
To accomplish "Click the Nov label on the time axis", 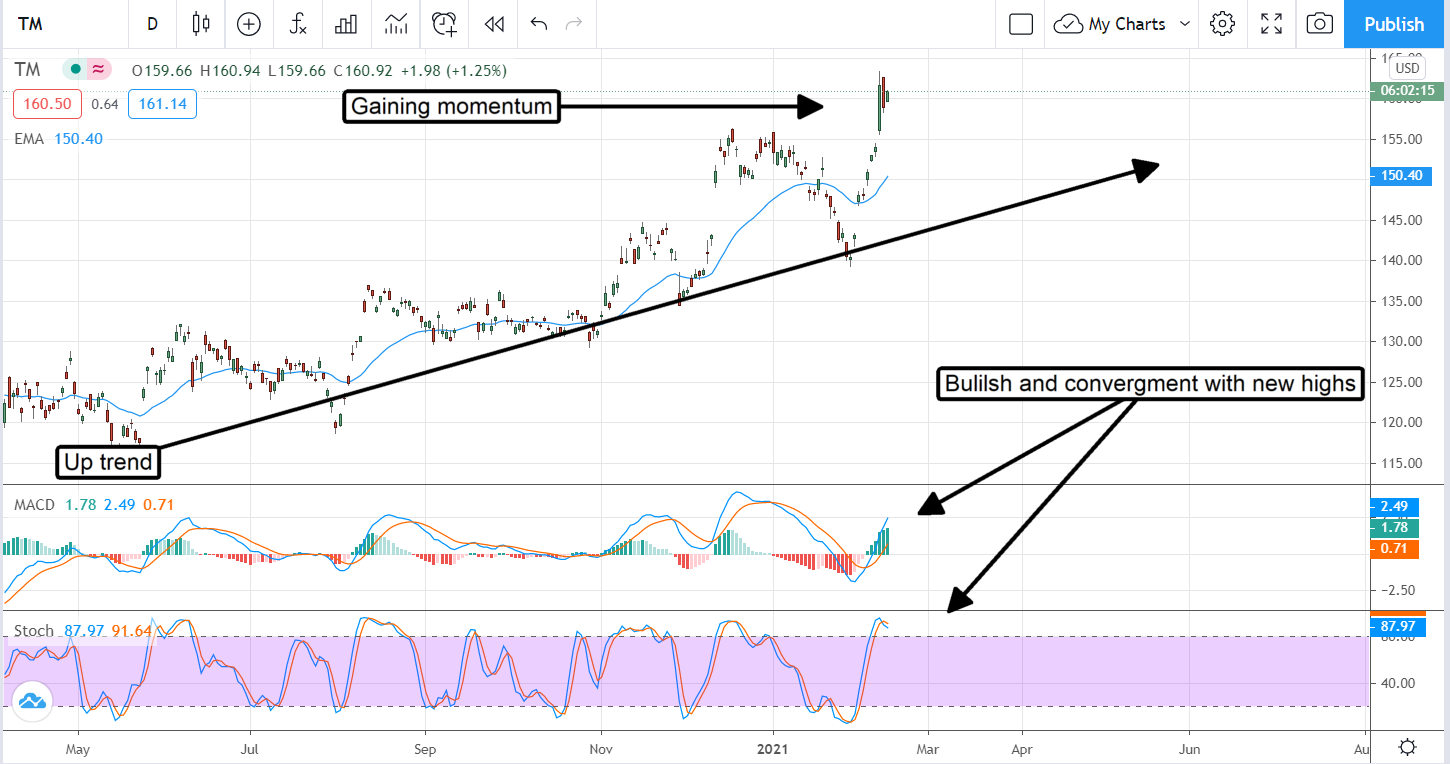I will click(x=601, y=748).
